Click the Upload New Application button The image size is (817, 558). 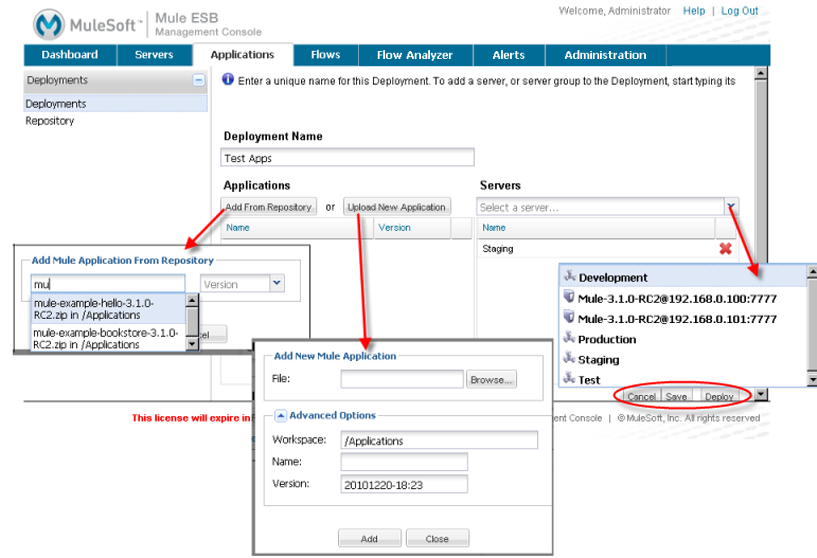click(396, 207)
